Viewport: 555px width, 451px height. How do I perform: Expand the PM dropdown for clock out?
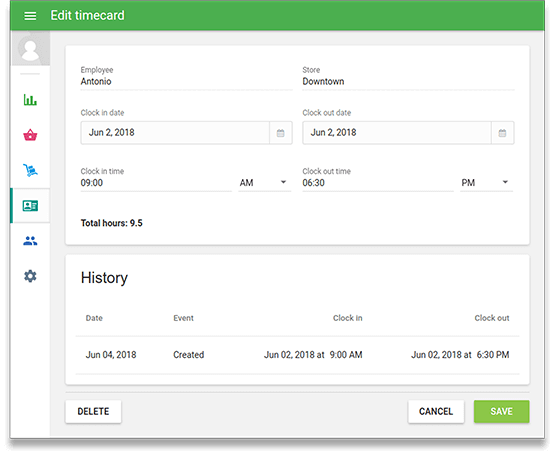(486, 183)
